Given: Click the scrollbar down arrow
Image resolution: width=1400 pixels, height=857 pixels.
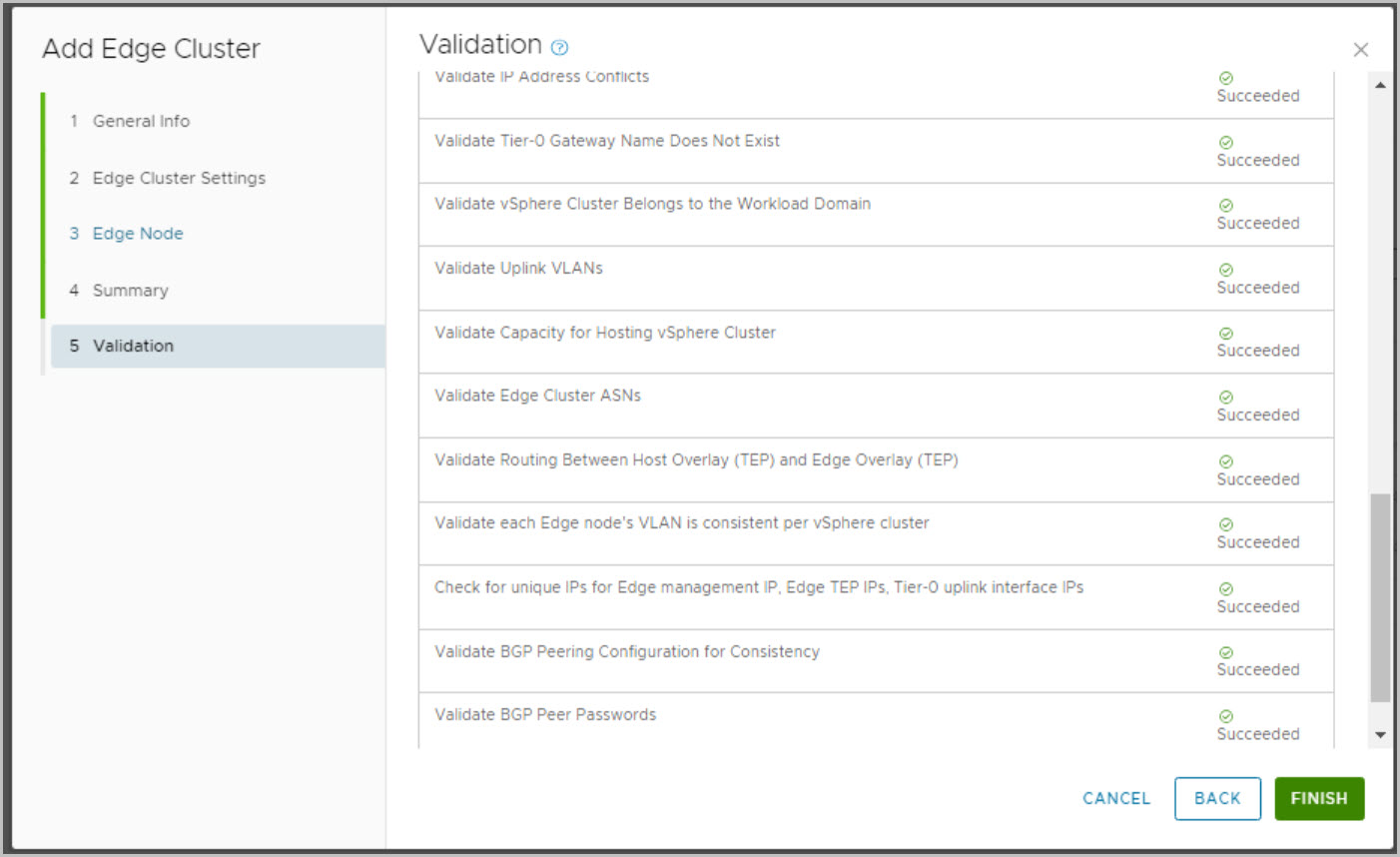Looking at the screenshot, I should (x=1380, y=735).
